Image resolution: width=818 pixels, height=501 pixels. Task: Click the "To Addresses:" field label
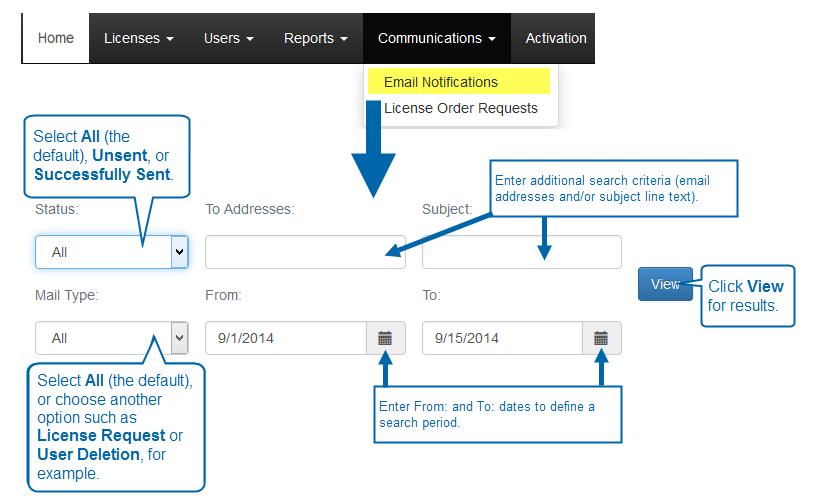click(x=249, y=209)
